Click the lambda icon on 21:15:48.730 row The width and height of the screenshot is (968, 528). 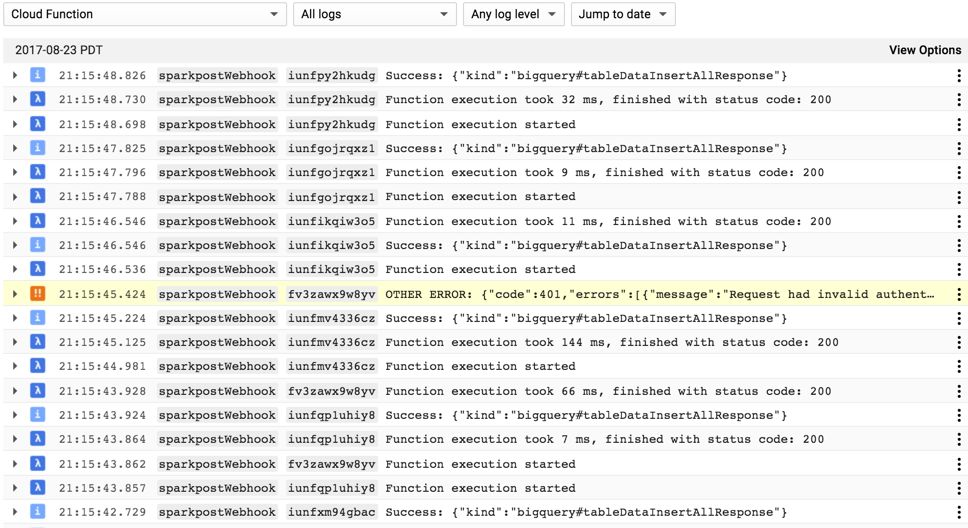pos(38,99)
